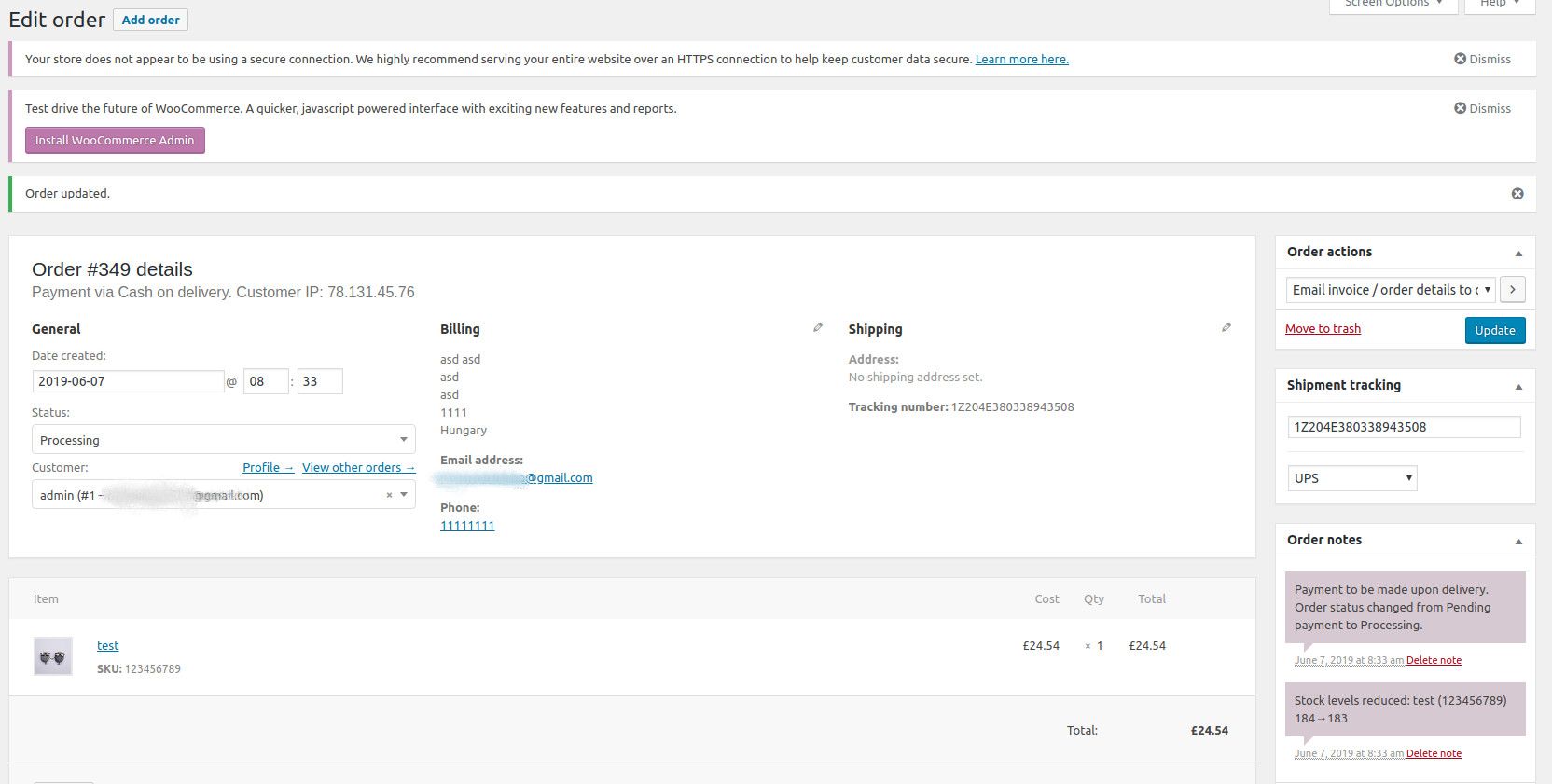Collapse the Shipment tracking panel
This screenshot has width=1552, height=784.
[1518, 387]
